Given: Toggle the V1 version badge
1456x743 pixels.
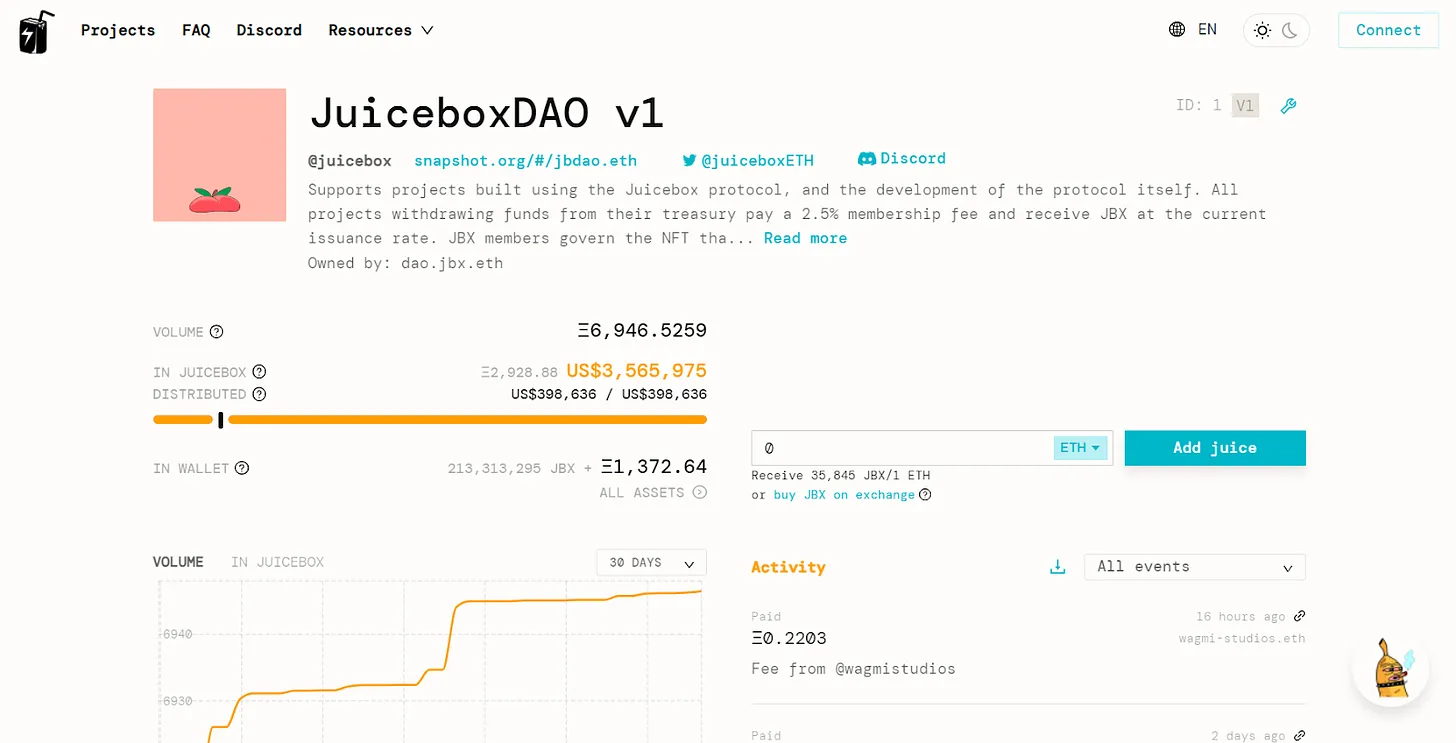Looking at the screenshot, I should (x=1245, y=105).
